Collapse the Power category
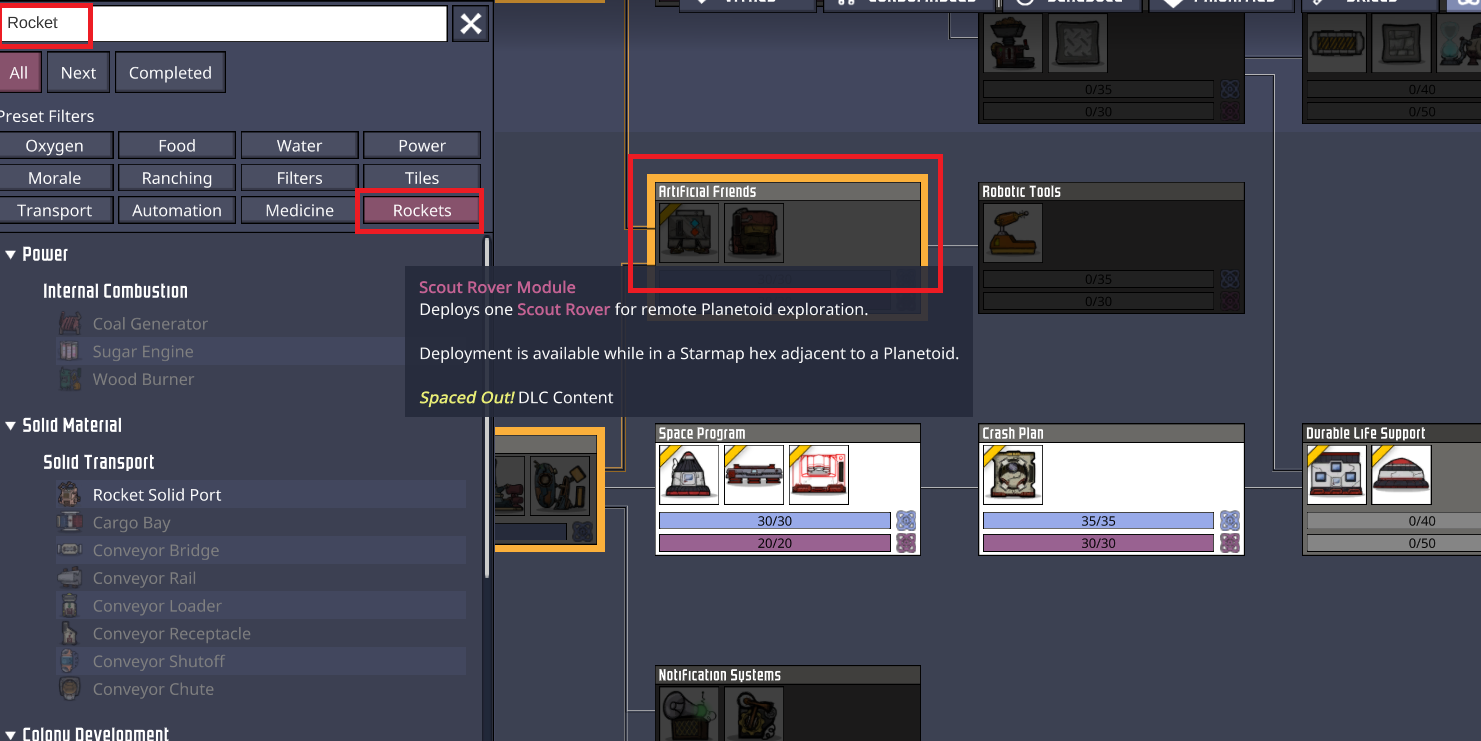 (x=11, y=255)
